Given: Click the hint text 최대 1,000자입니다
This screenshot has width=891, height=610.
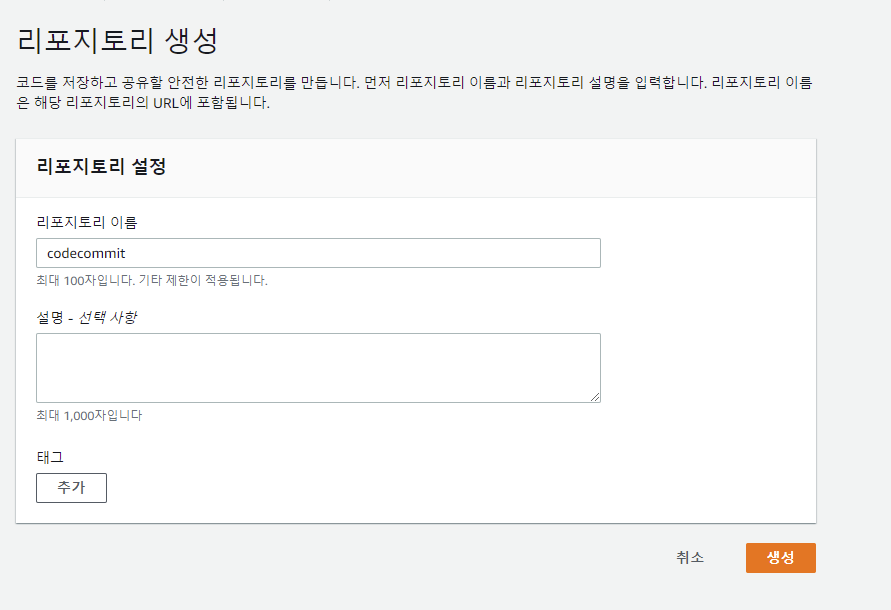Looking at the screenshot, I should [89, 416].
